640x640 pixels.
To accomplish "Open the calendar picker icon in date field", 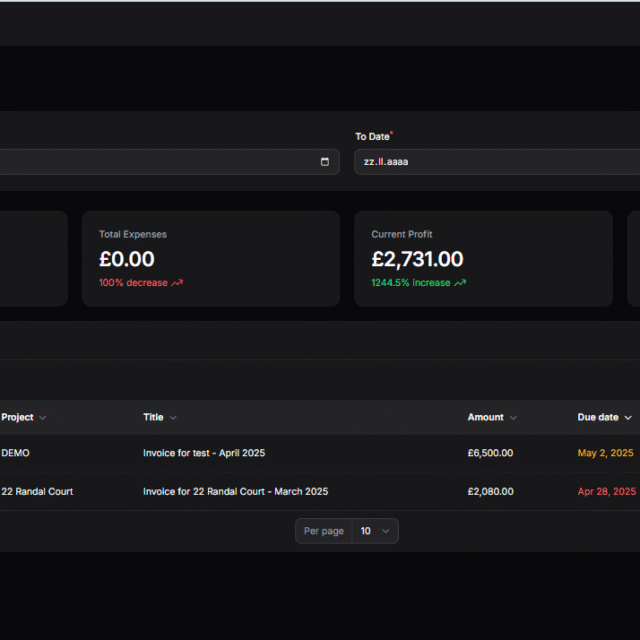I will [x=324, y=162].
